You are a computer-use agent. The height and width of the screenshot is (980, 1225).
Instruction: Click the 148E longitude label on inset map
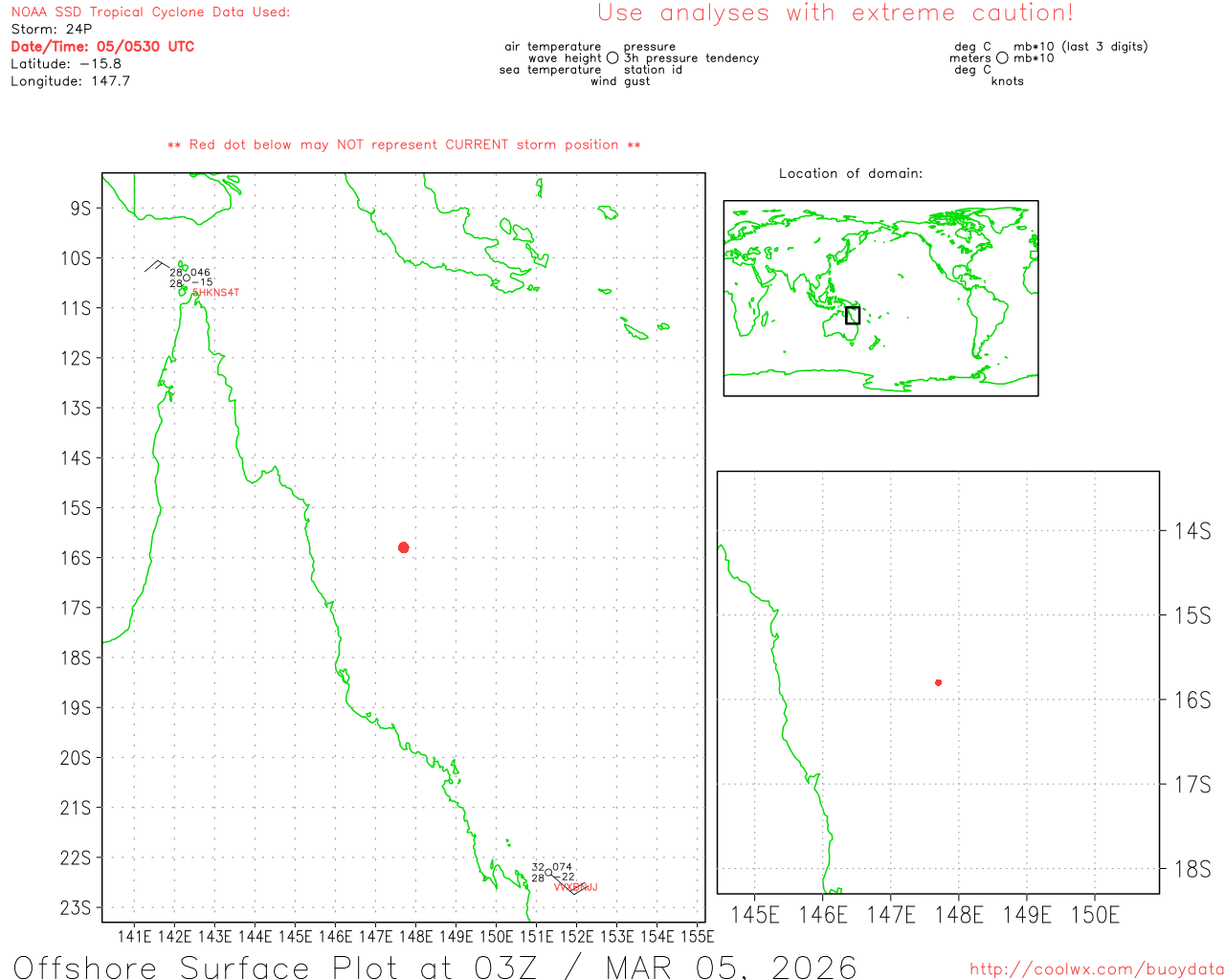[959, 915]
